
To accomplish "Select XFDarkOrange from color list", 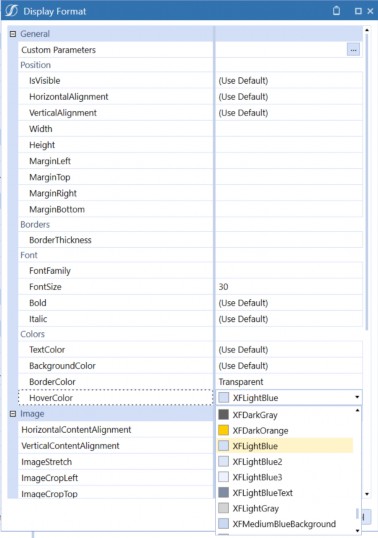I will point(285,430).
